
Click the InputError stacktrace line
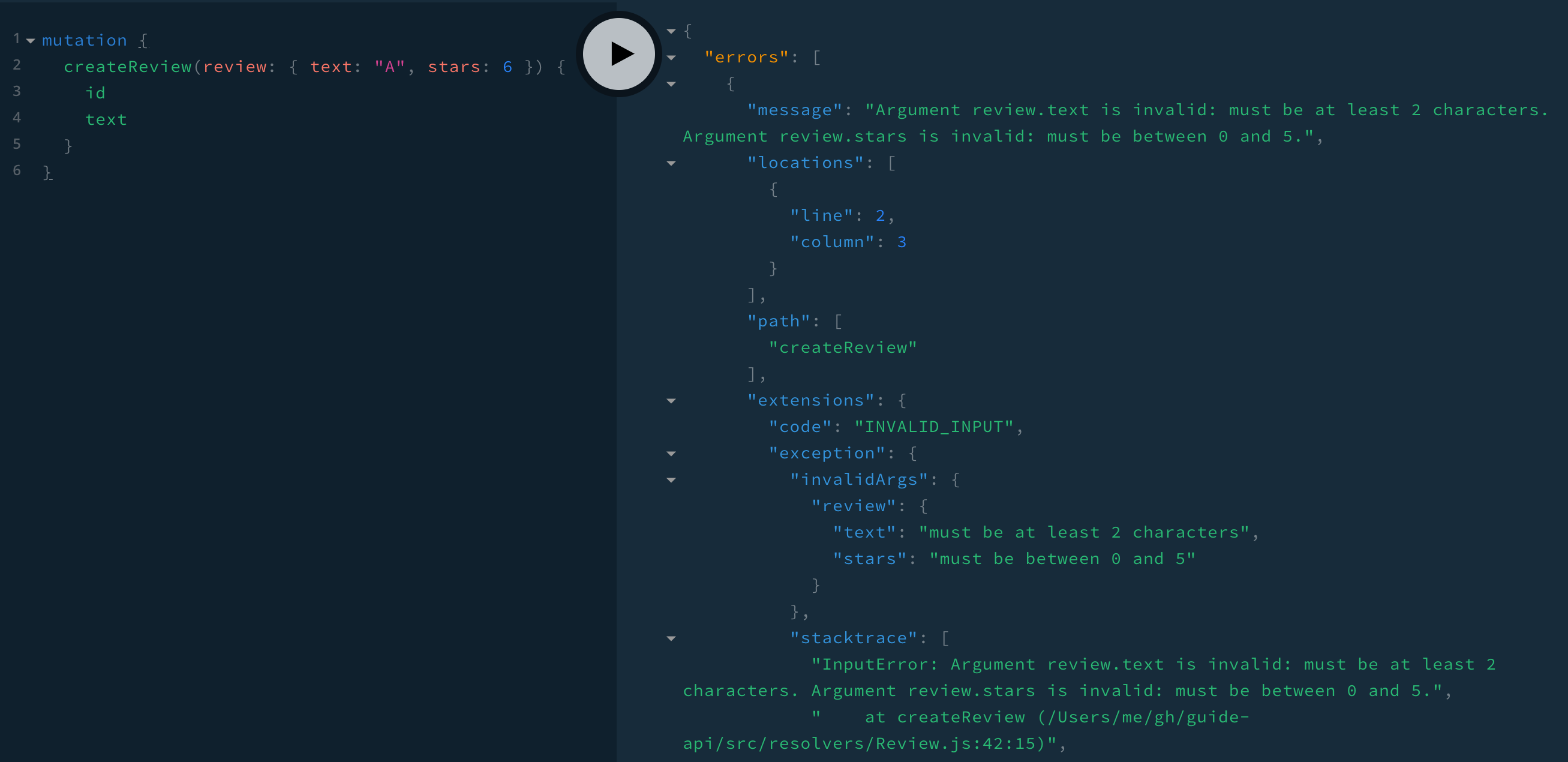[x=1089, y=677]
